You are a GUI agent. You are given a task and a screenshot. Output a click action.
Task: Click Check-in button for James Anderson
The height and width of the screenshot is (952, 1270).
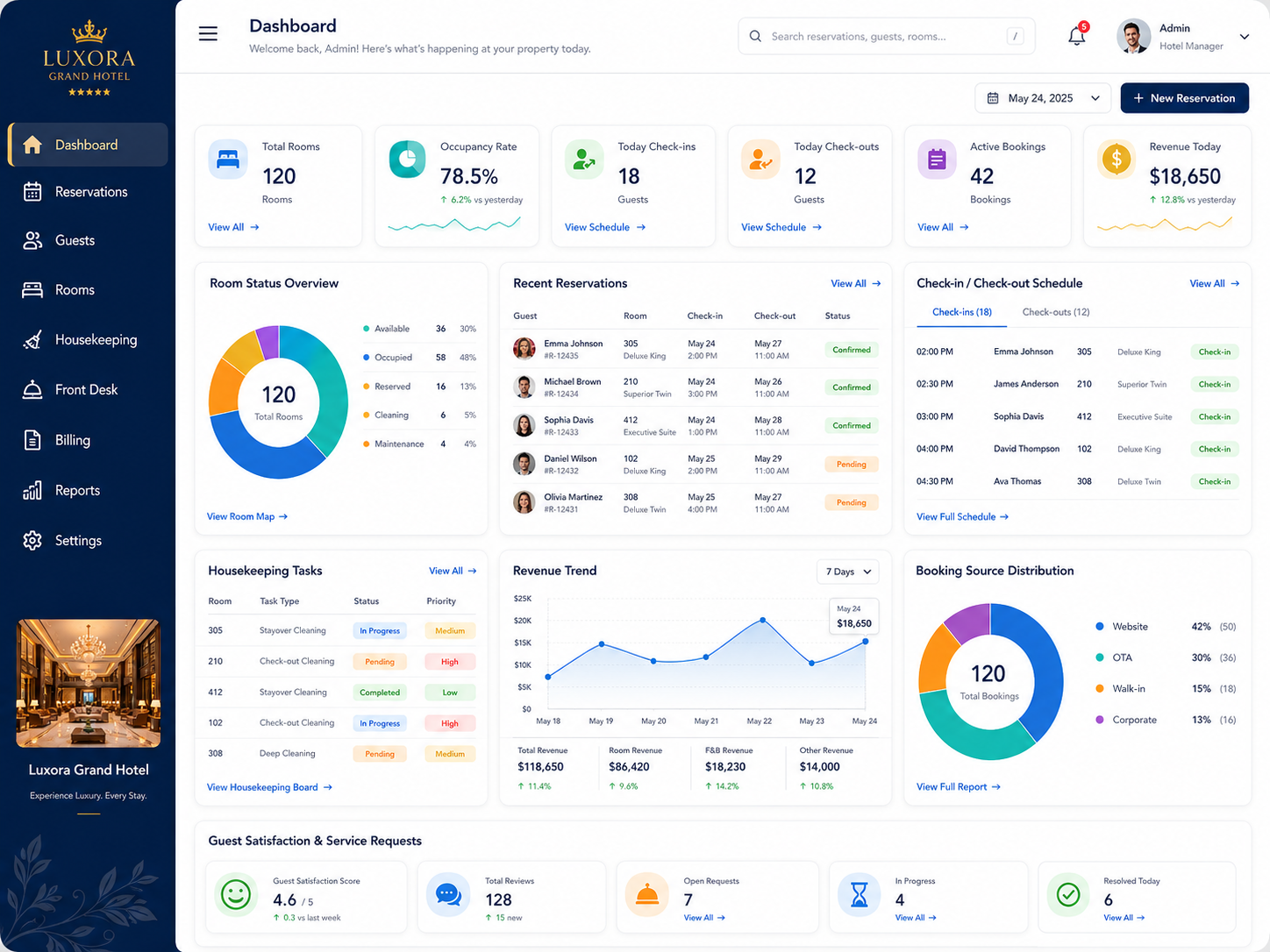click(1215, 384)
